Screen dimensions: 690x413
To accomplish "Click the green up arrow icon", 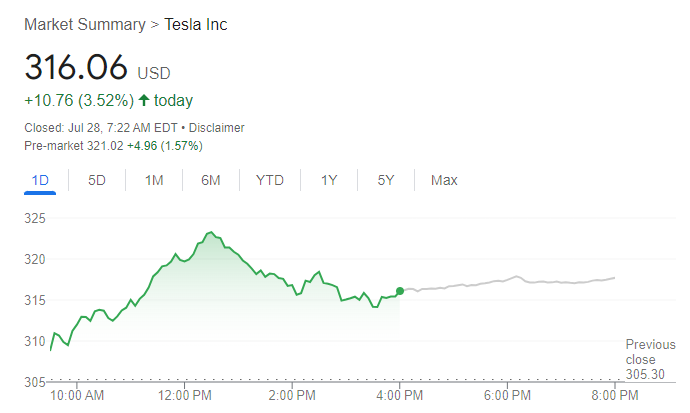I will (144, 100).
